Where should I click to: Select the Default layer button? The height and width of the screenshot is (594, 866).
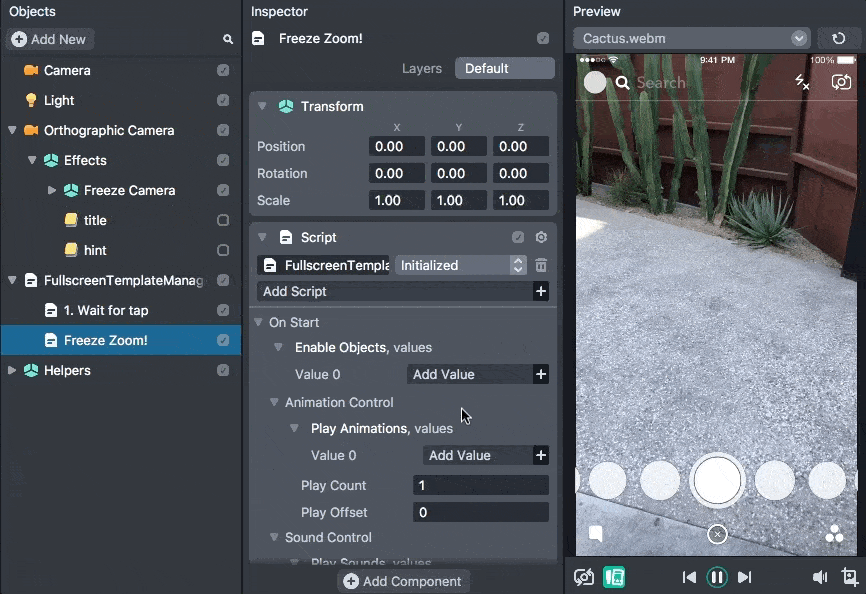coord(504,68)
